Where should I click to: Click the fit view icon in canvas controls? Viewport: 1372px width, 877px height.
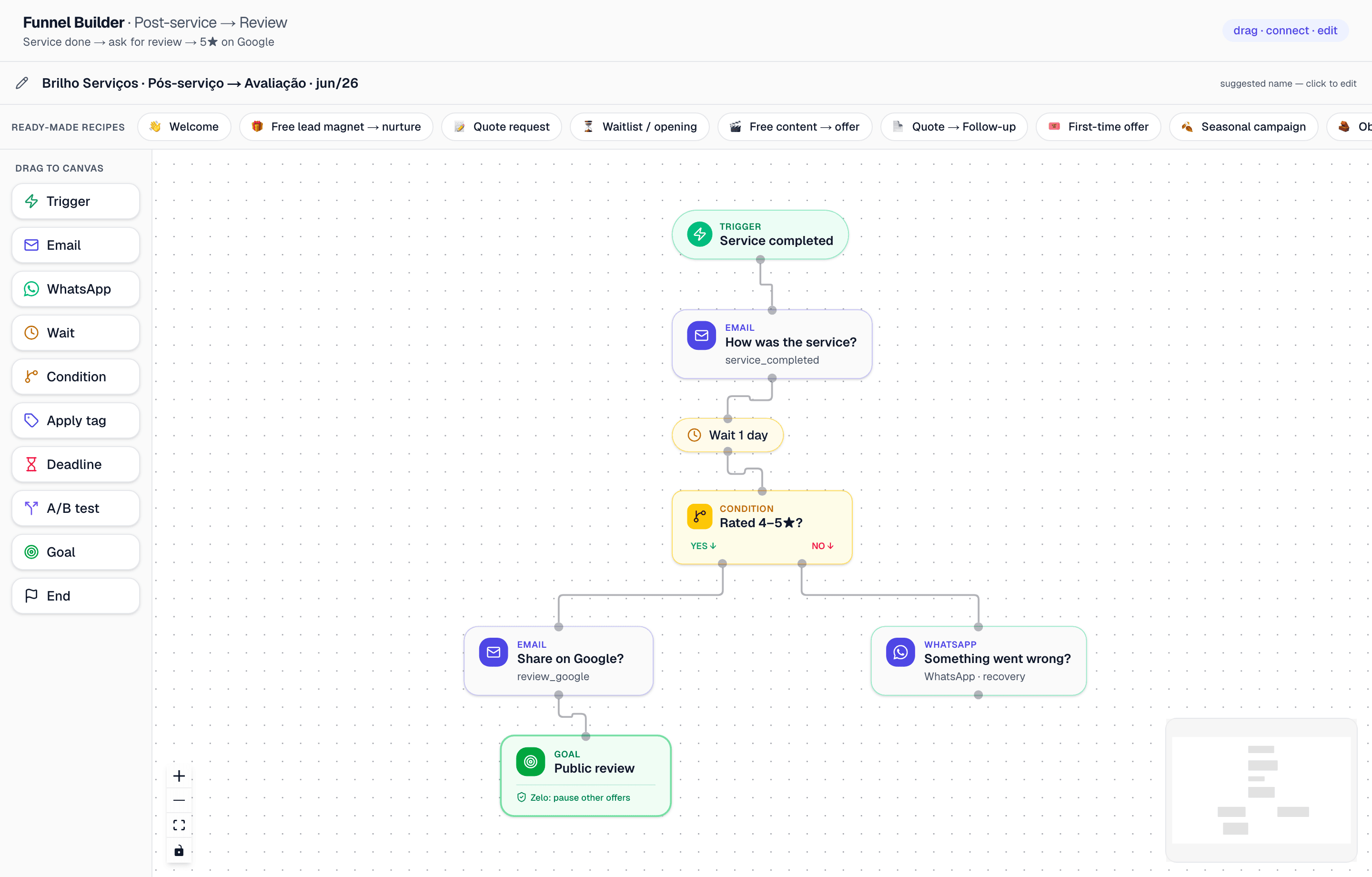(179, 825)
